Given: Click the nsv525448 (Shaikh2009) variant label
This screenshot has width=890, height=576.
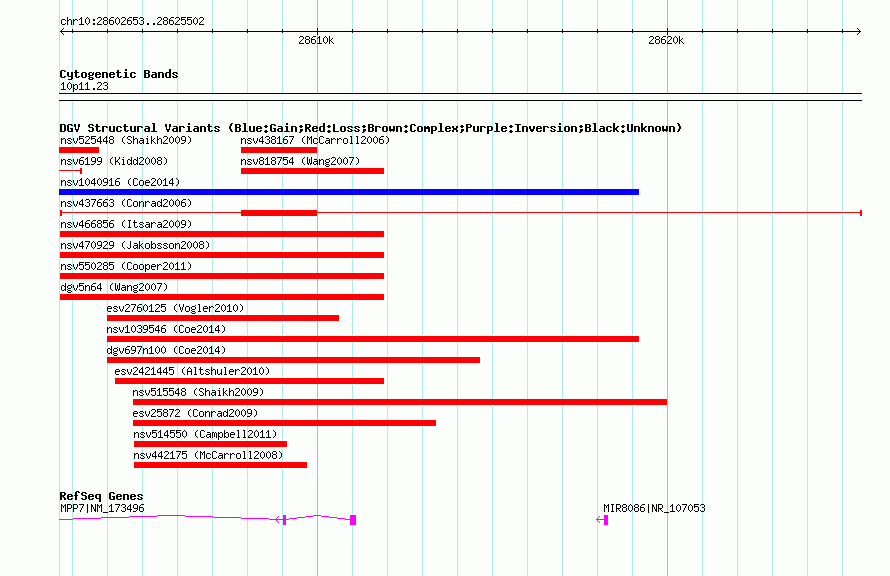Looking at the screenshot, I should 126,140.
